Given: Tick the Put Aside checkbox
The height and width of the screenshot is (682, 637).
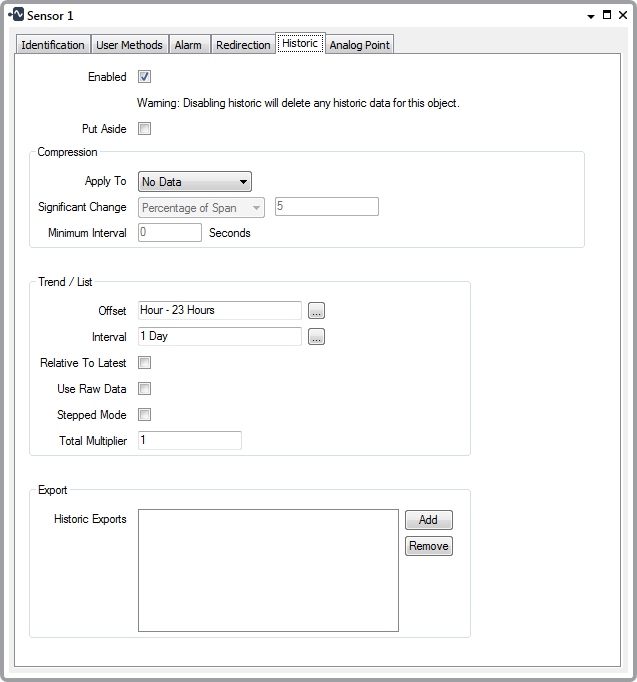Looking at the screenshot, I should tap(144, 129).
